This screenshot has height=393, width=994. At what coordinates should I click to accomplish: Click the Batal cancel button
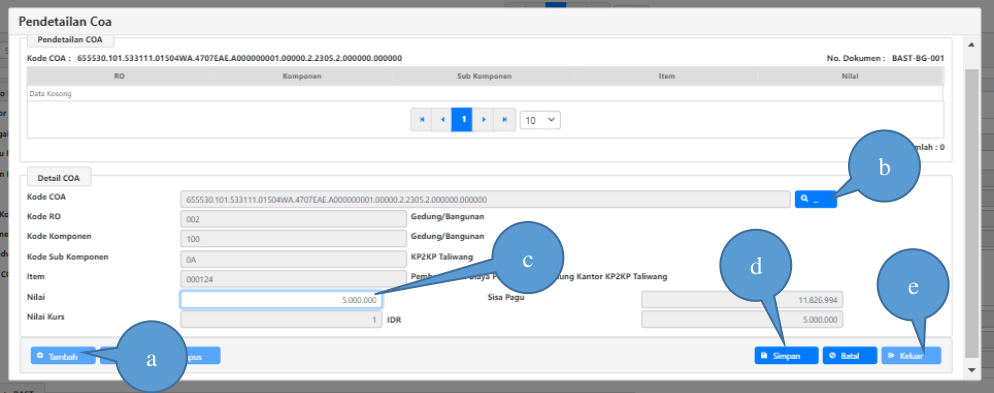point(850,356)
